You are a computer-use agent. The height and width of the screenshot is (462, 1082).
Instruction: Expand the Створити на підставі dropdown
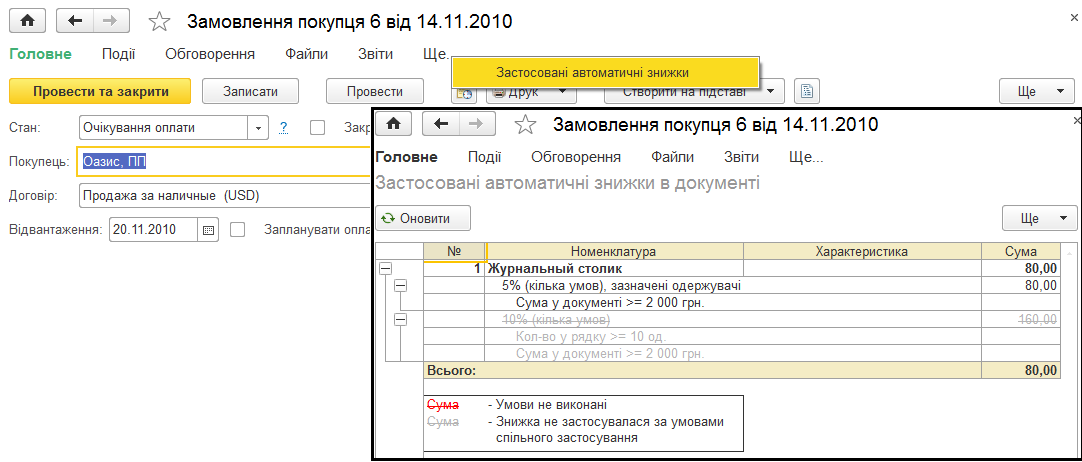point(694,92)
